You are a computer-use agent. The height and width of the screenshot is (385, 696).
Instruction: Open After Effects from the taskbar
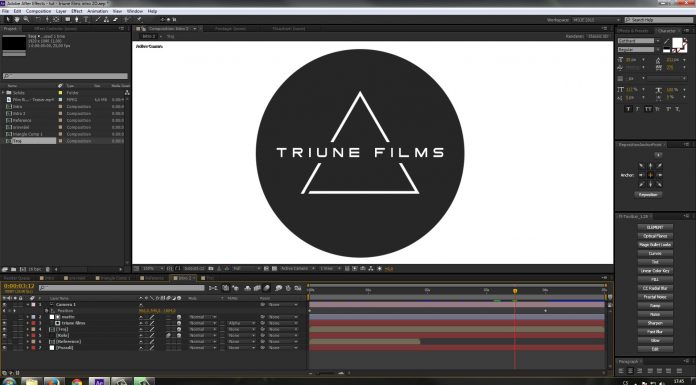tap(99, 381)
